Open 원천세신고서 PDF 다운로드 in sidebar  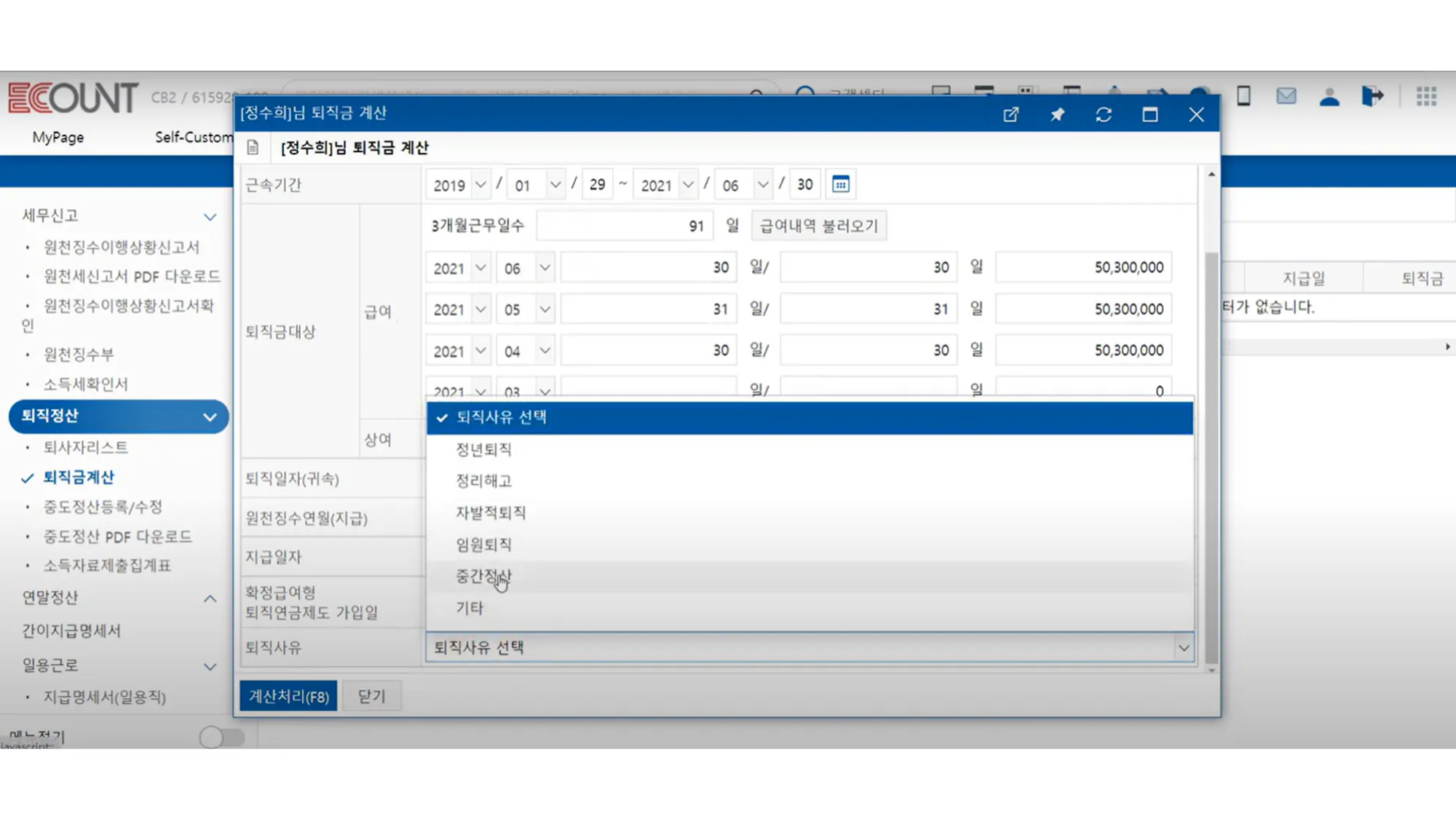[132, 276]
